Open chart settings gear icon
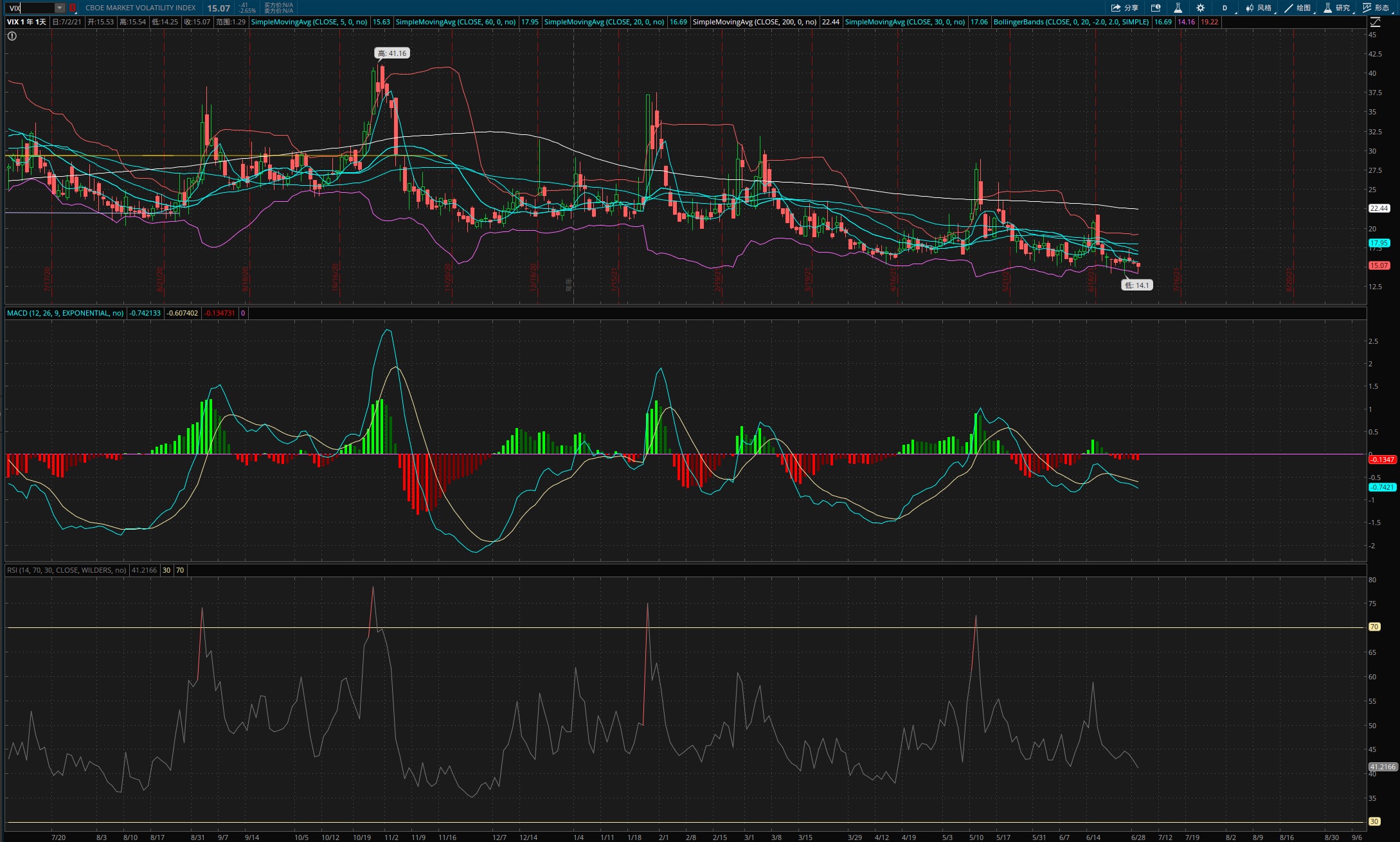This screenshot has height=842, width=1400. coord(1200,8)
